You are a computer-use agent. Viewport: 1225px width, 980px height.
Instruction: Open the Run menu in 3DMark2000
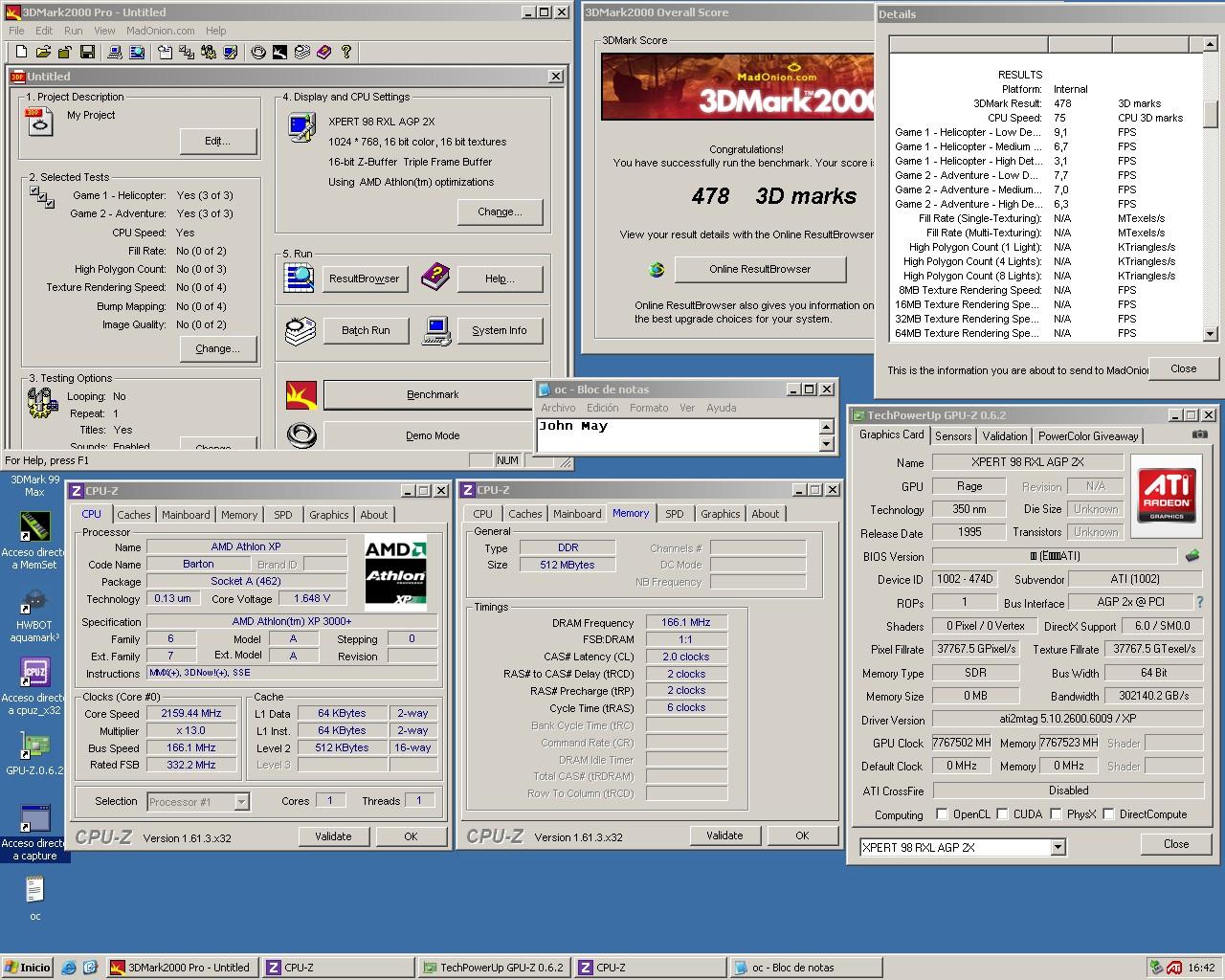click(73, 31)
